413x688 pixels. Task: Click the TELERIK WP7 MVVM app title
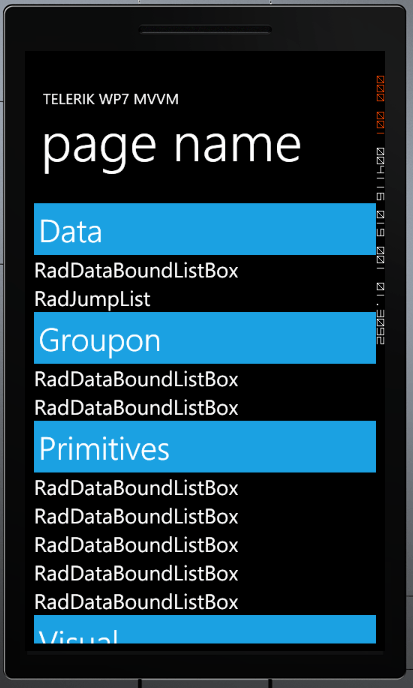click(x=111, y=100)
